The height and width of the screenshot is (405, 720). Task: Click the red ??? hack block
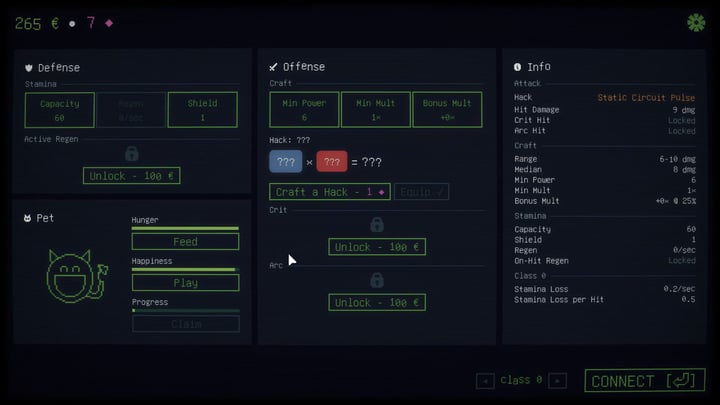click(332, 162)
